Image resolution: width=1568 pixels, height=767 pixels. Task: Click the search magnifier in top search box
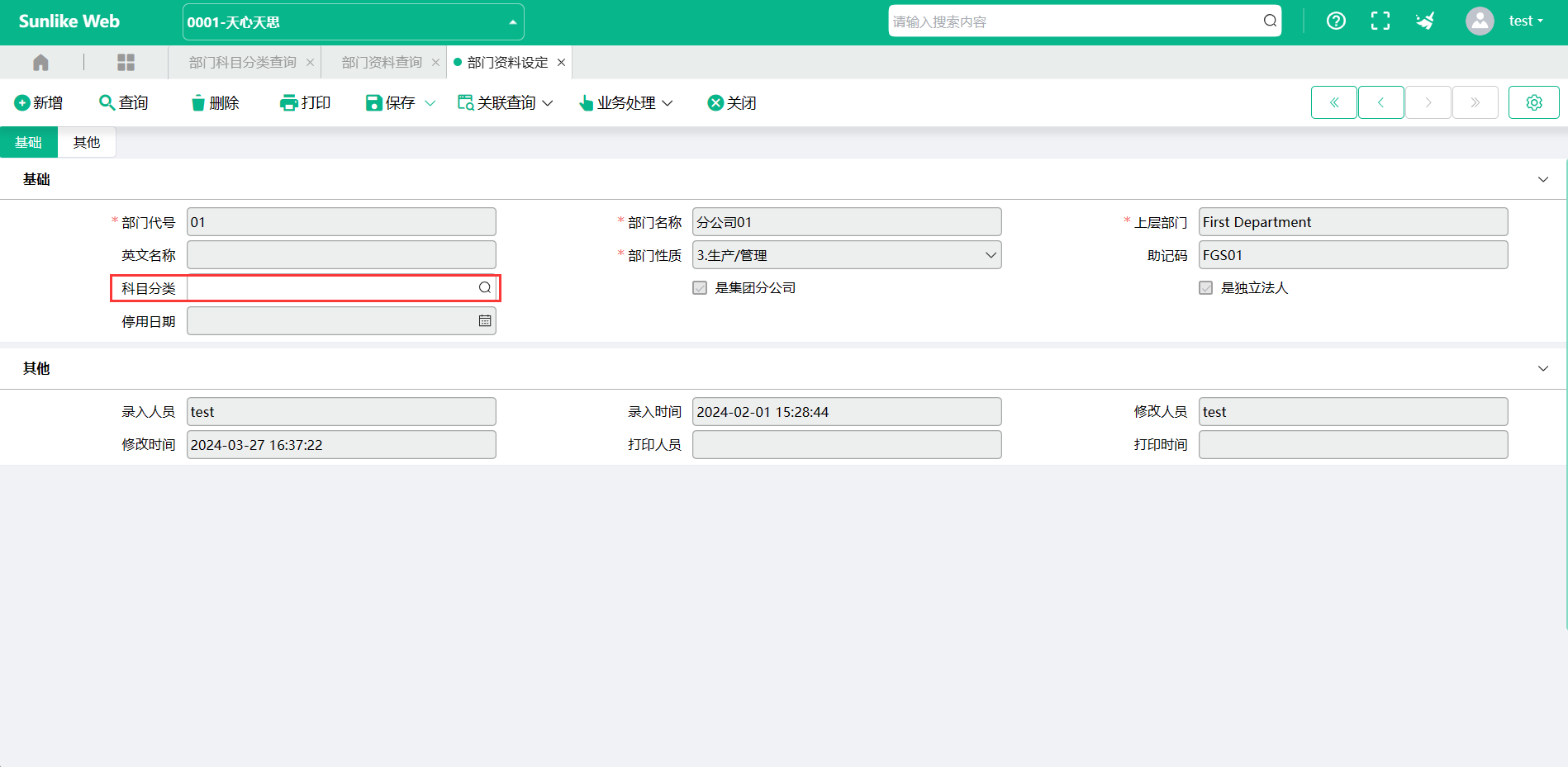[1270, 21]
